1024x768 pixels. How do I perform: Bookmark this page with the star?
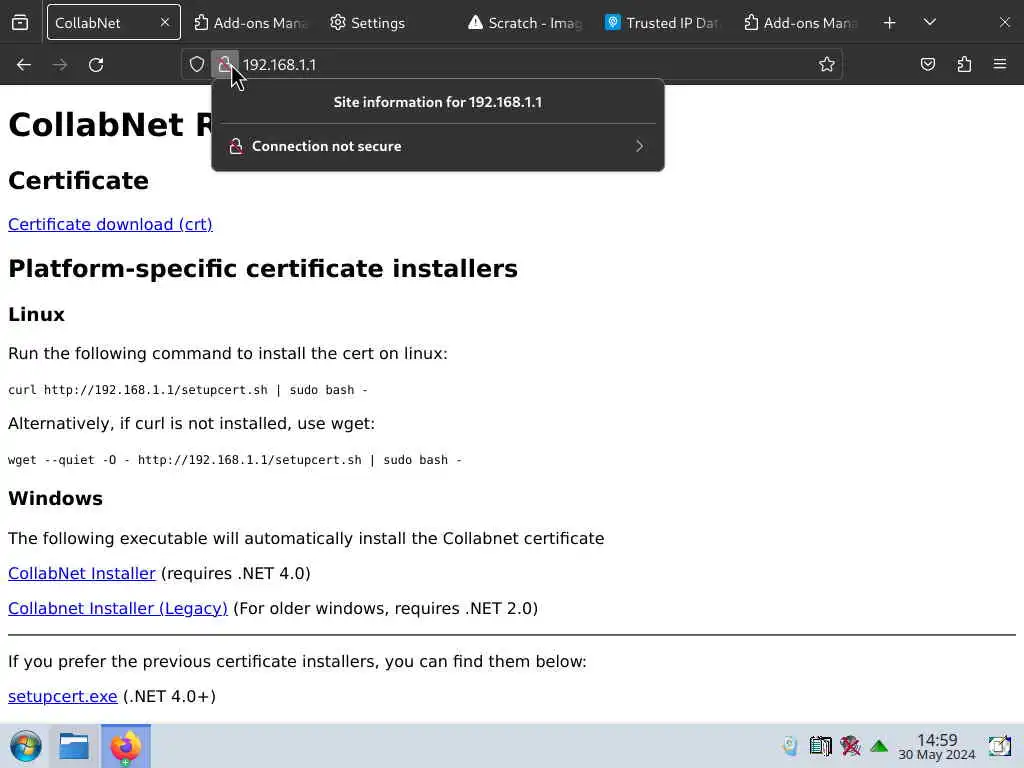pos(827,64)
